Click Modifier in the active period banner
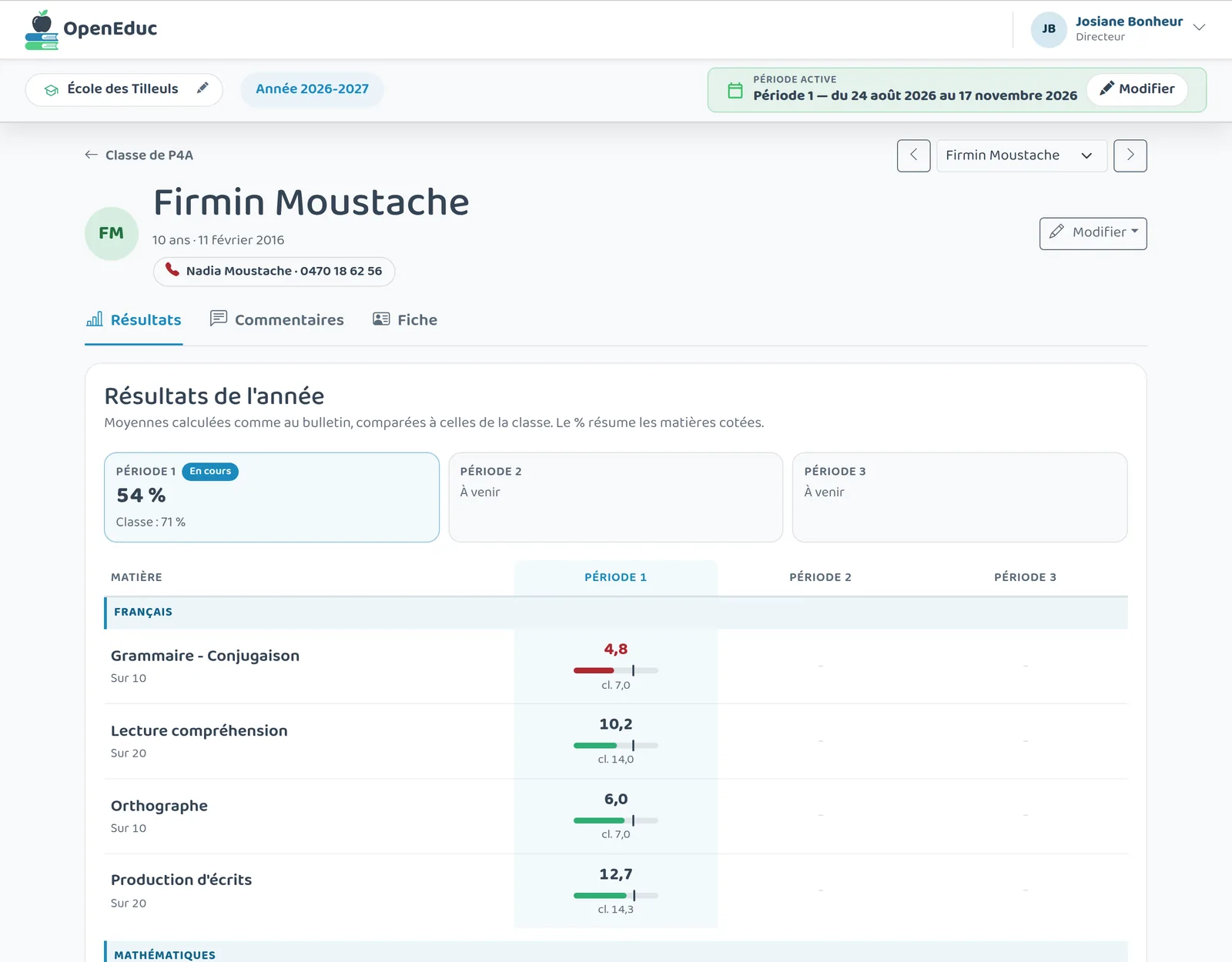 pyautogui.click(x=1137, y=89)
